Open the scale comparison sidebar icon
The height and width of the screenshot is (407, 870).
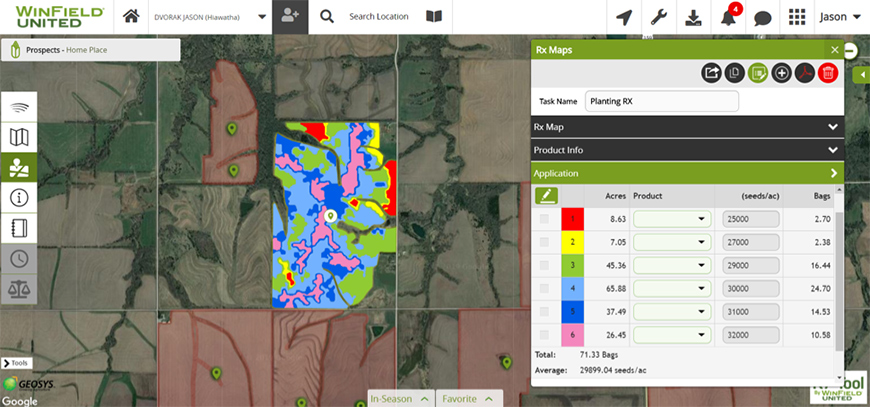(x=18, y=290)
